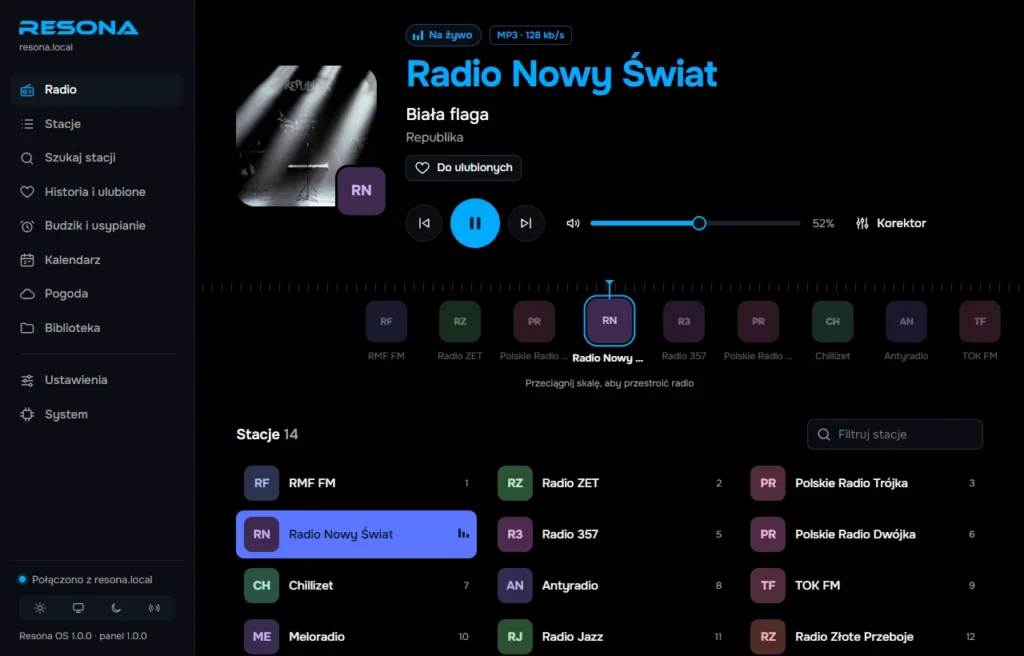Select the light theme sun icon
Viewport: 1024px width, 656px height.
[40, 608]
